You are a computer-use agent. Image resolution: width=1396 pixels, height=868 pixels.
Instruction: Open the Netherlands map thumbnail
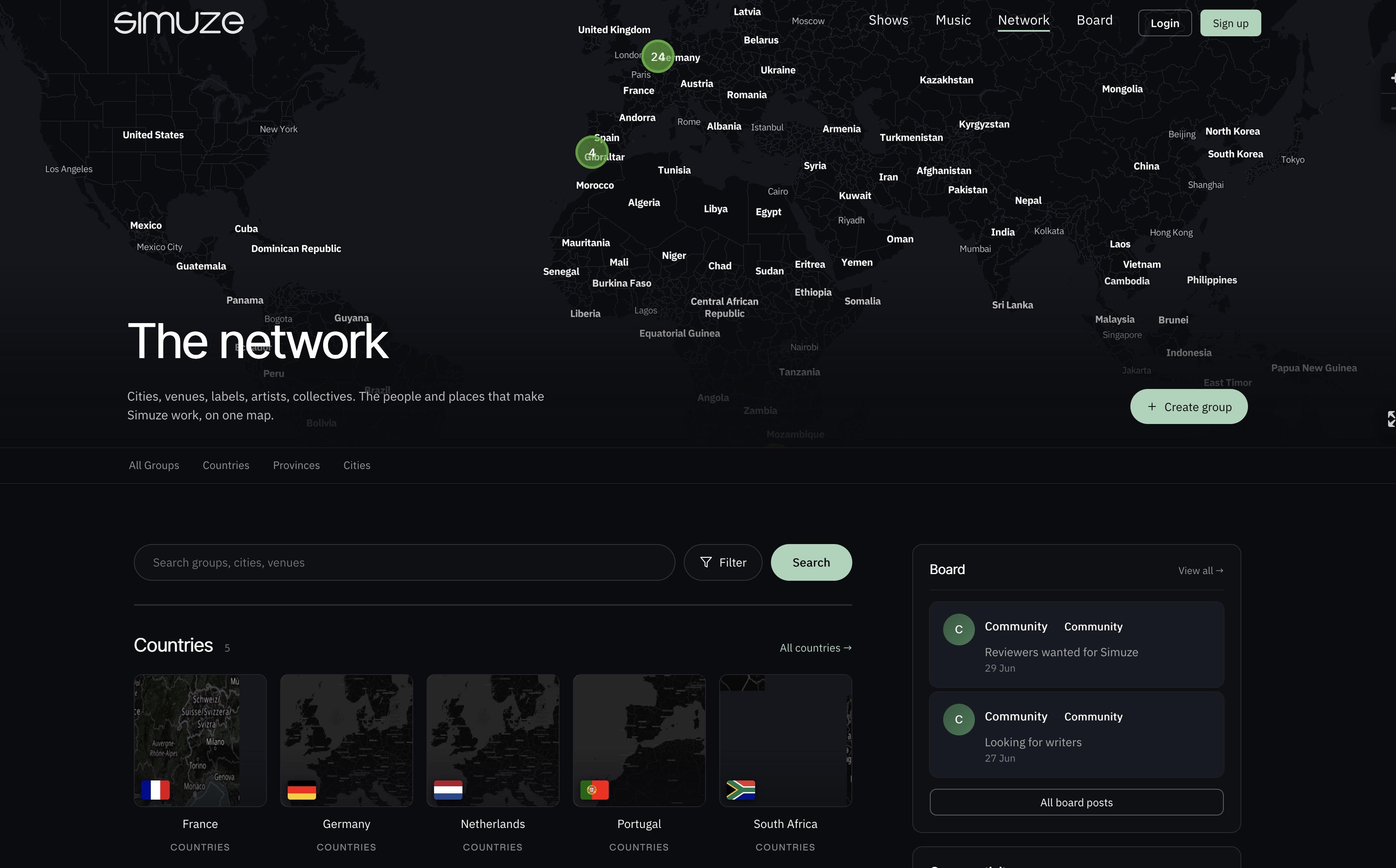pos(493,740)
